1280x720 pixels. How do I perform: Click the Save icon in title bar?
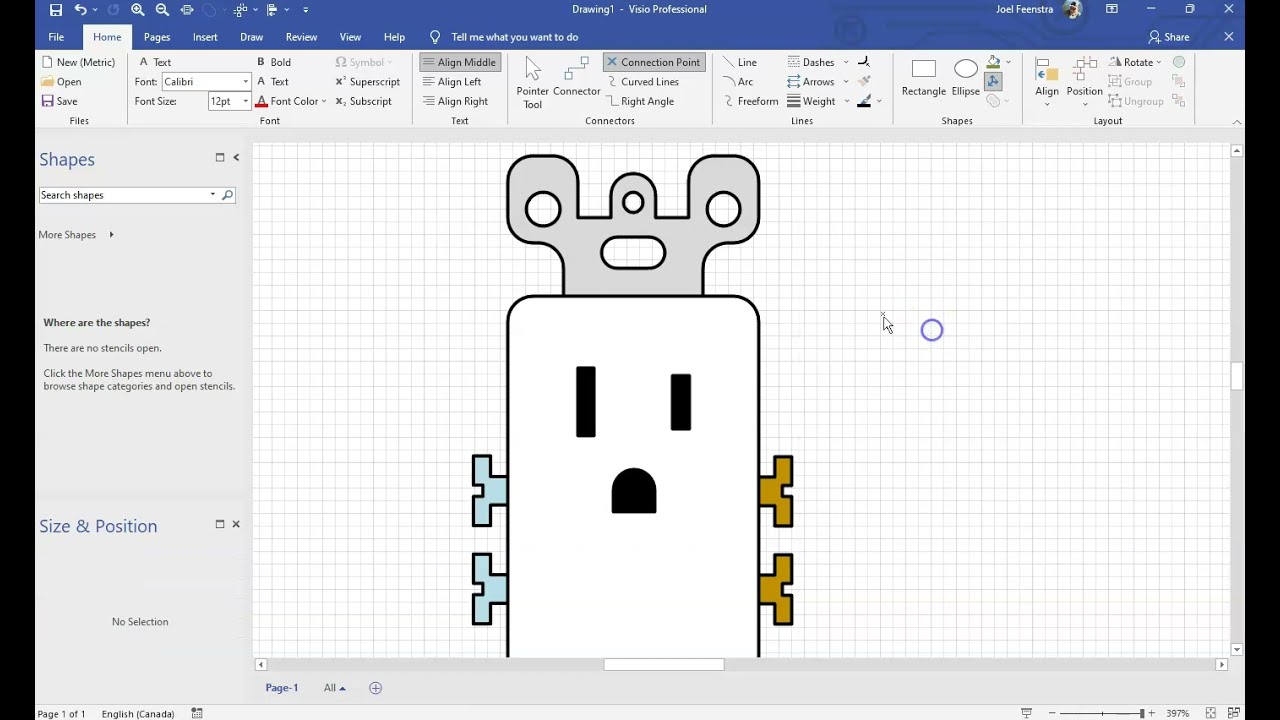56,10
